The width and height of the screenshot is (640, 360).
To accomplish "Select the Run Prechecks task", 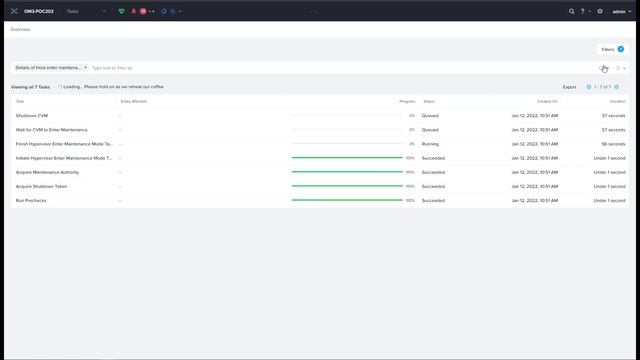I will [31, 200].
